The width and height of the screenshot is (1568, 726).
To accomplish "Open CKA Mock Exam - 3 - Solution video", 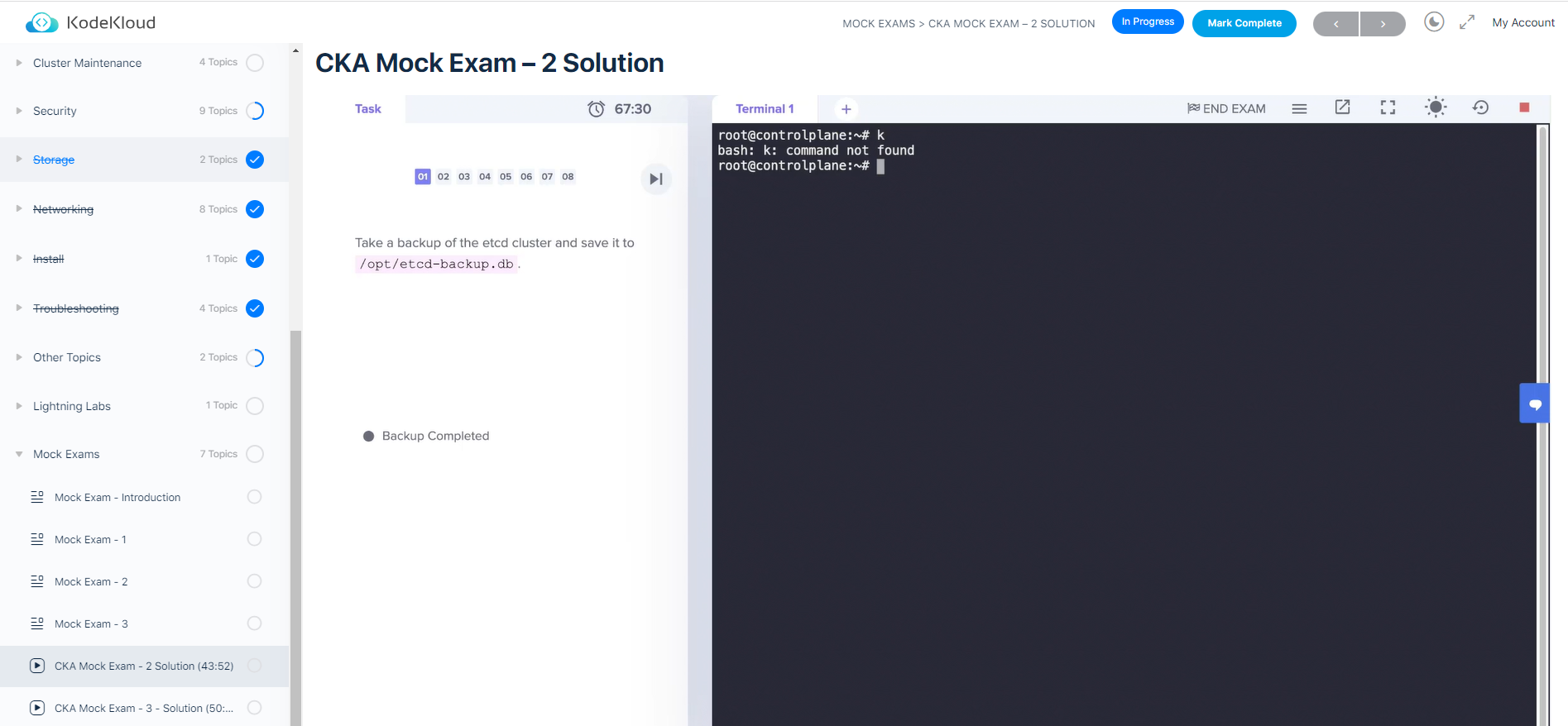I will tap(144, 708).
